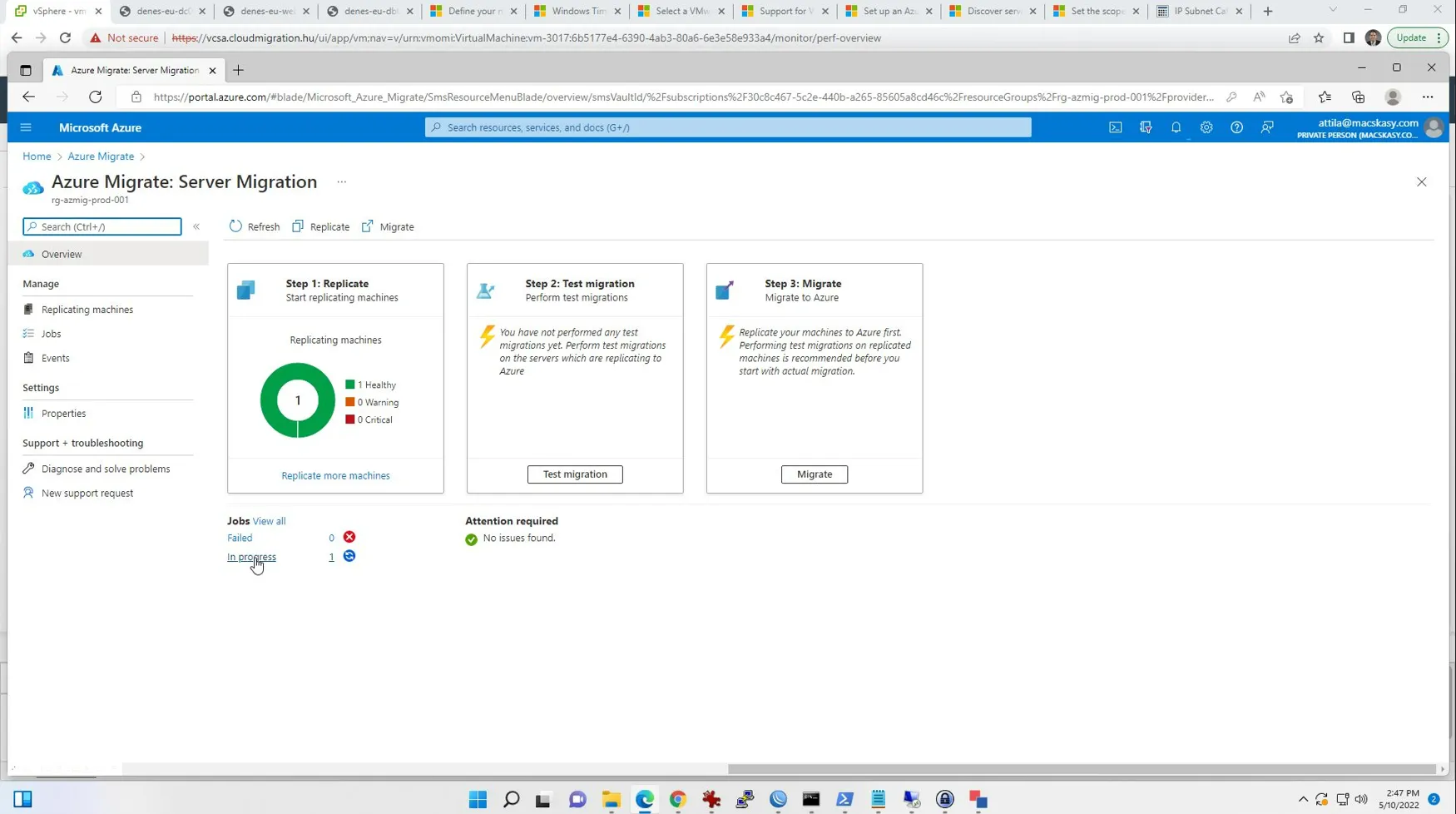Click the Home breadcrumb link

37,156
